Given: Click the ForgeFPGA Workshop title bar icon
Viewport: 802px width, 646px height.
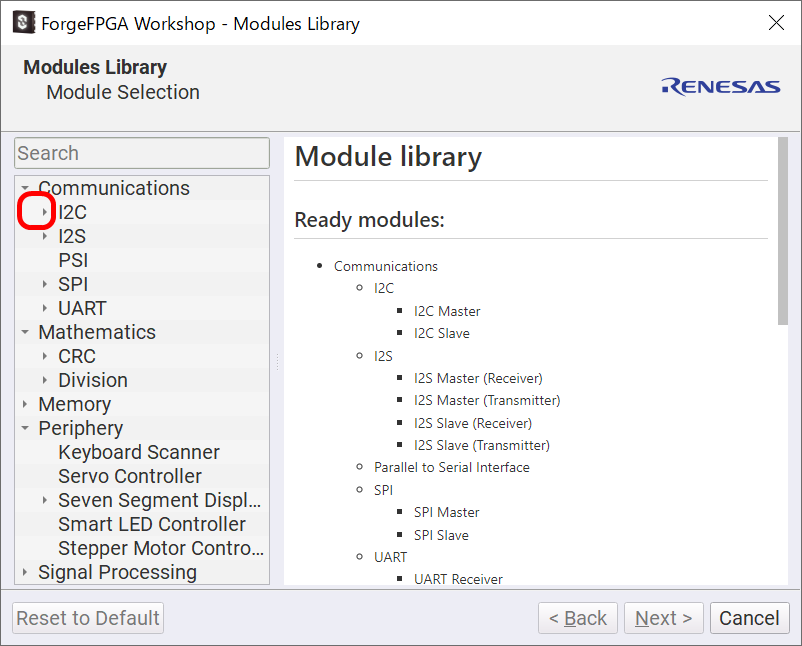Looking at the screenshot, I should click(23, 23).
